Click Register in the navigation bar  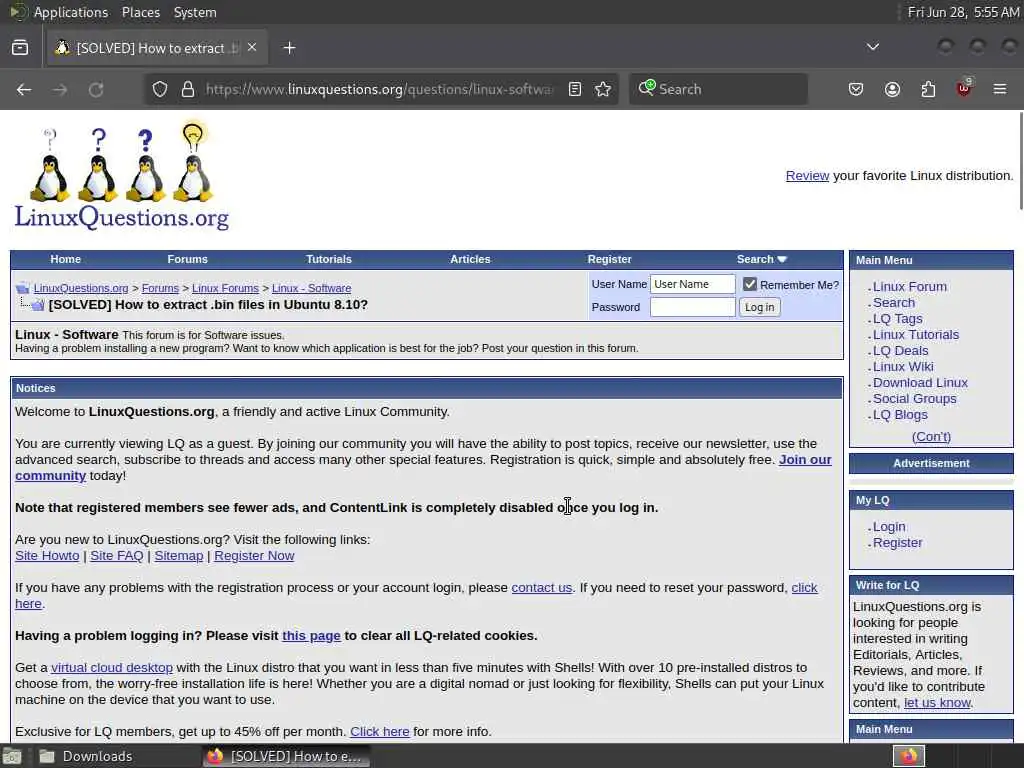609,259
